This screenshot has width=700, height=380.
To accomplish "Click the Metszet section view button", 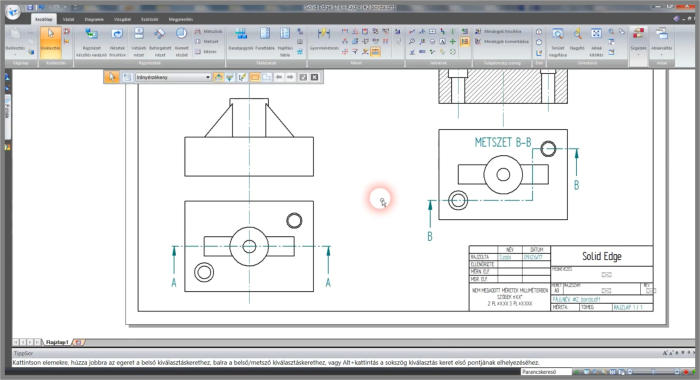I will [x=207, y=42].
